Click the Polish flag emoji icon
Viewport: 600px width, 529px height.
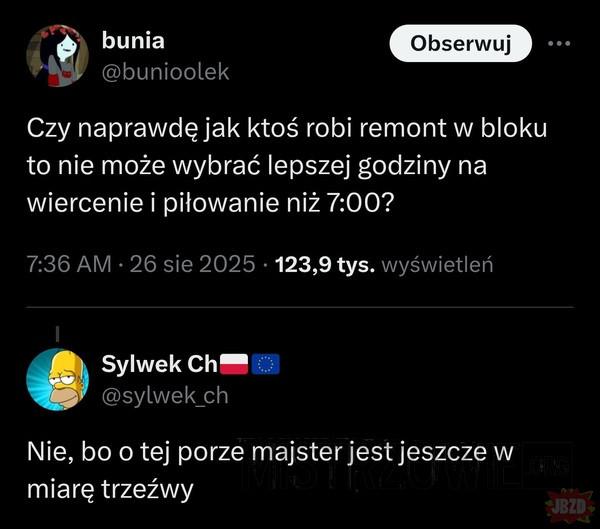[x=233, y=364]
